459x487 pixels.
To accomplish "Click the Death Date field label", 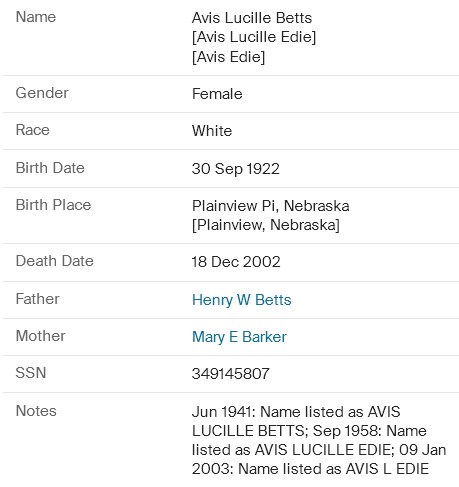I will 55,261.
